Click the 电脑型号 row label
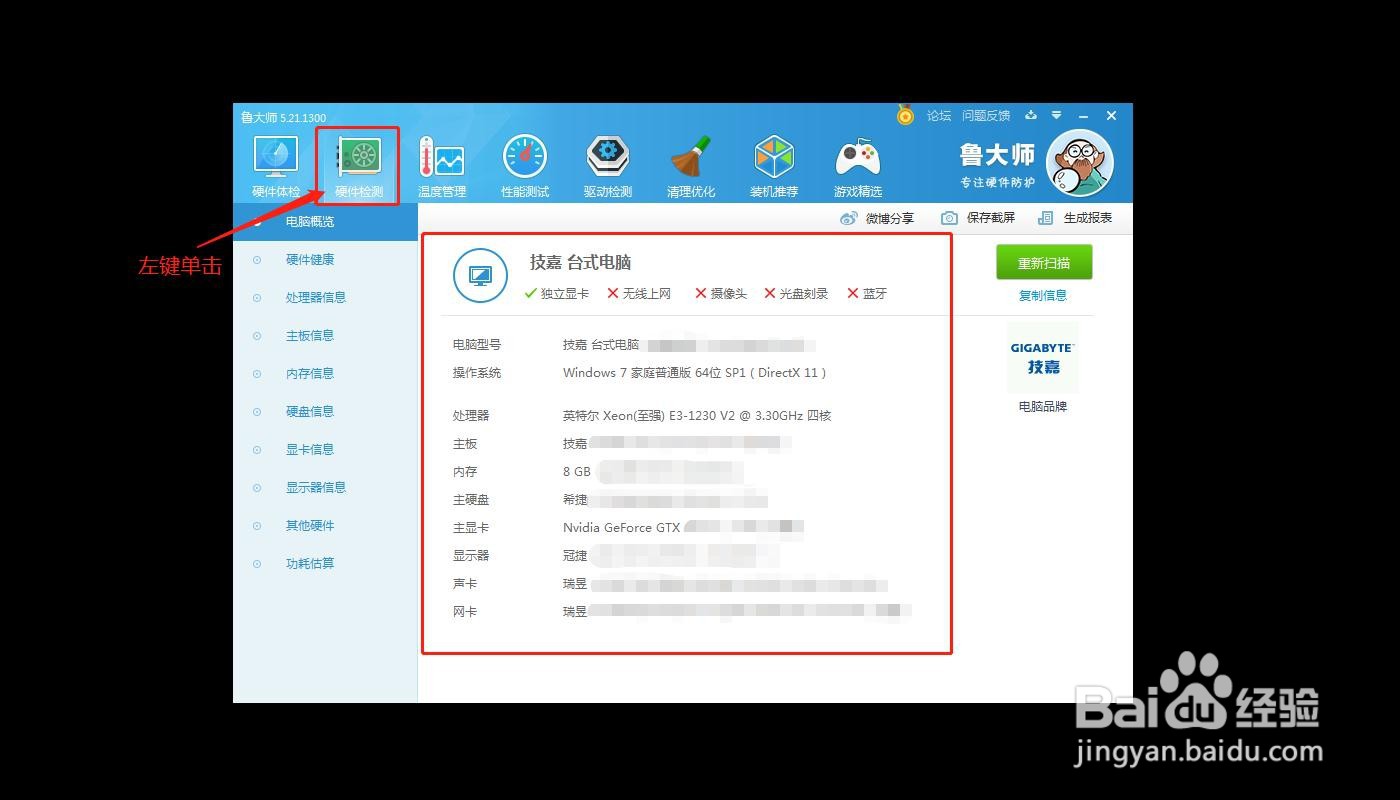Image resolution: width=1400 pixels, height=800 pixels. [x=477, y=345]
